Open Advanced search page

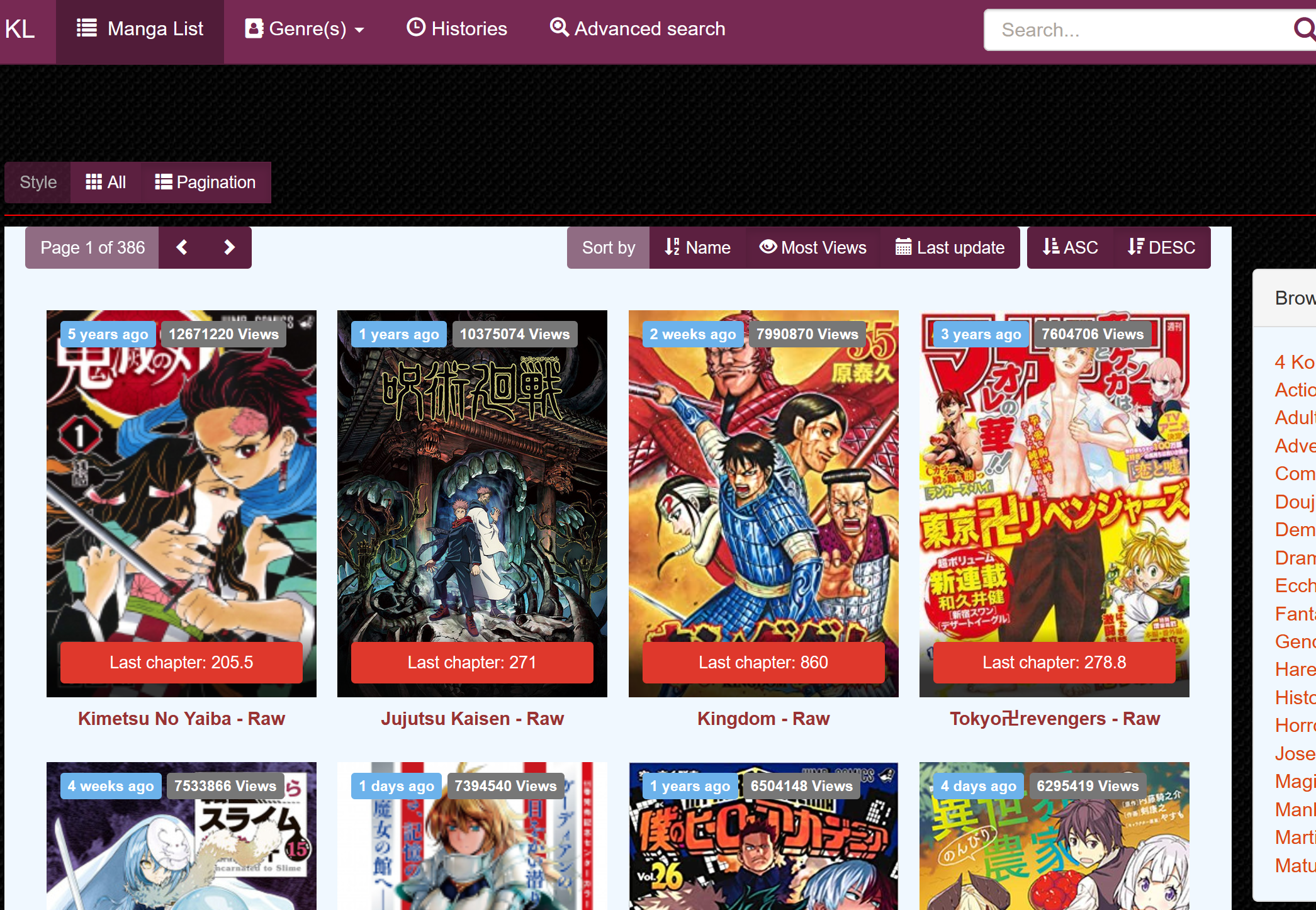[x=638, y=28]
